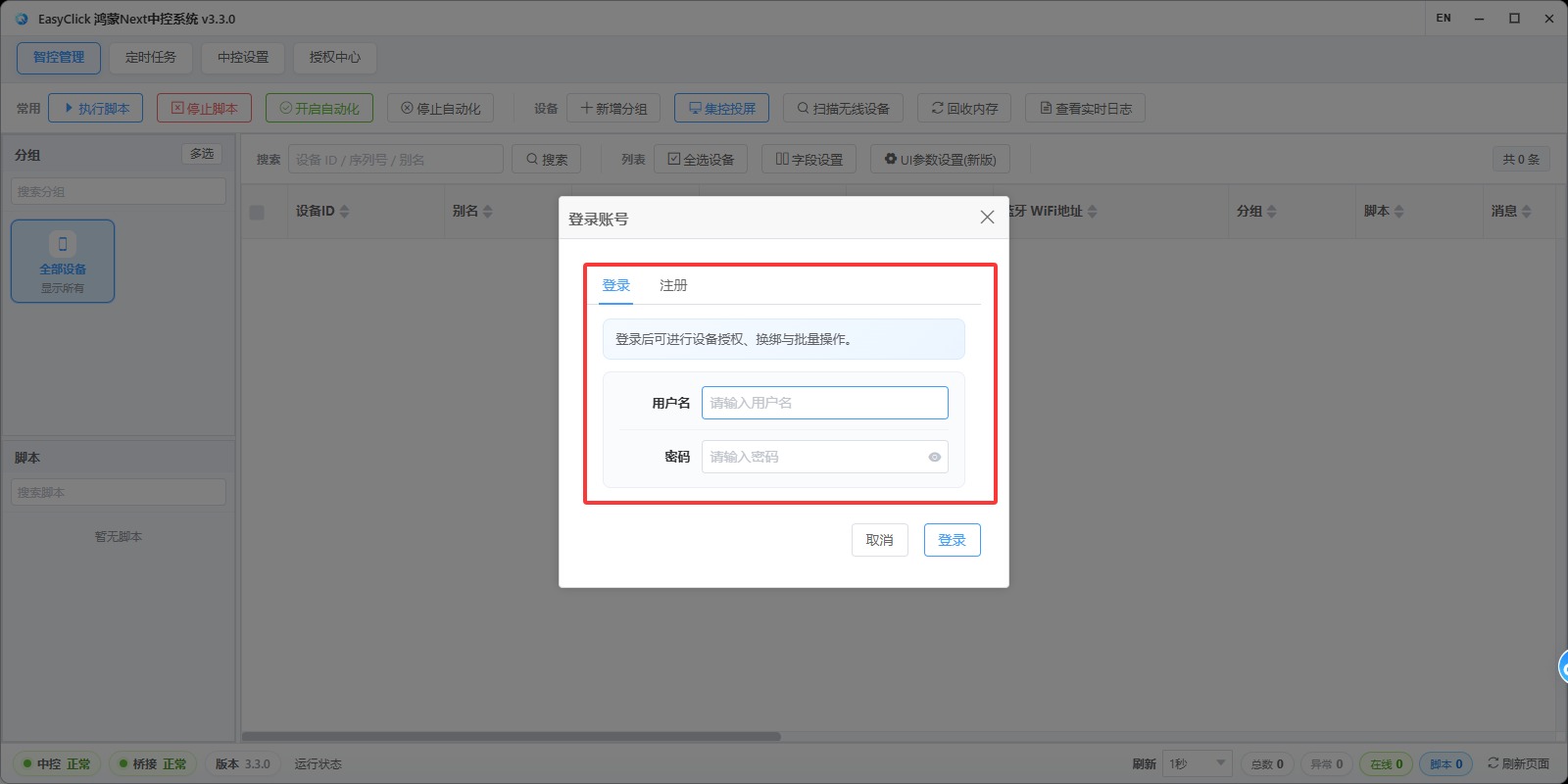The image size is (1568, 784).
Task: Click 取消 to cancel login
Action: [880, 540]
